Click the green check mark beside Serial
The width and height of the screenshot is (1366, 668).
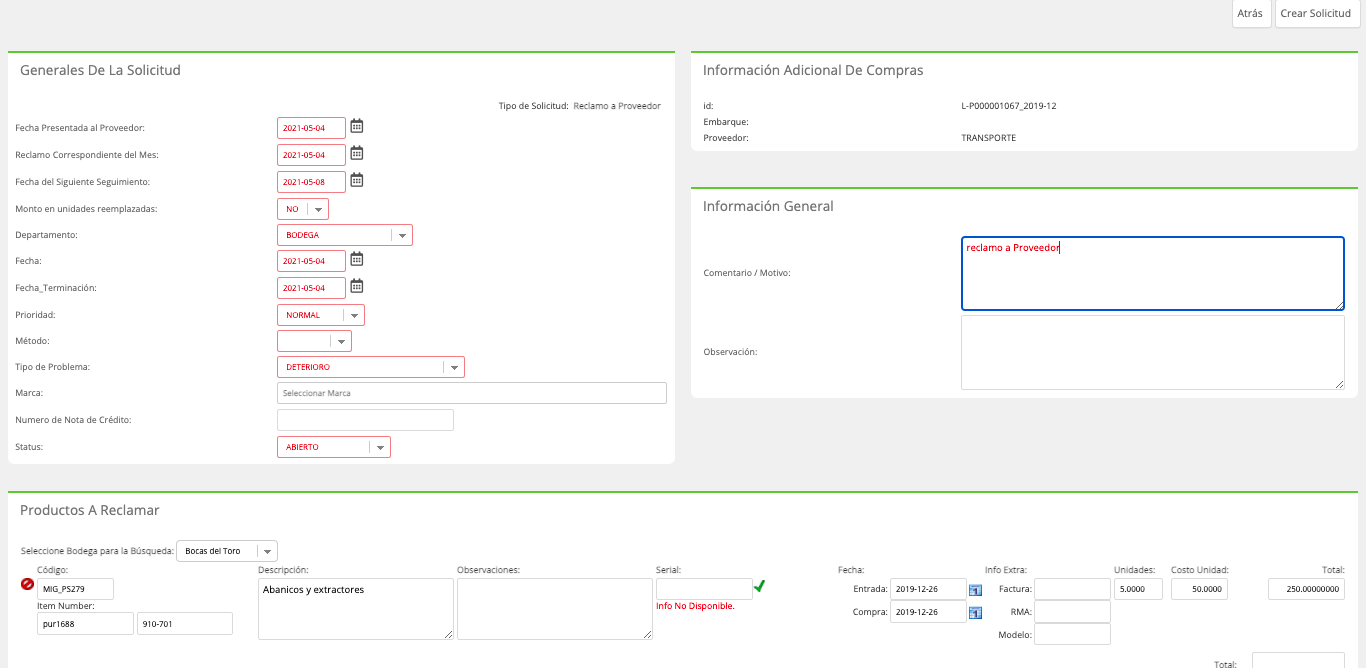pos(760,586)
